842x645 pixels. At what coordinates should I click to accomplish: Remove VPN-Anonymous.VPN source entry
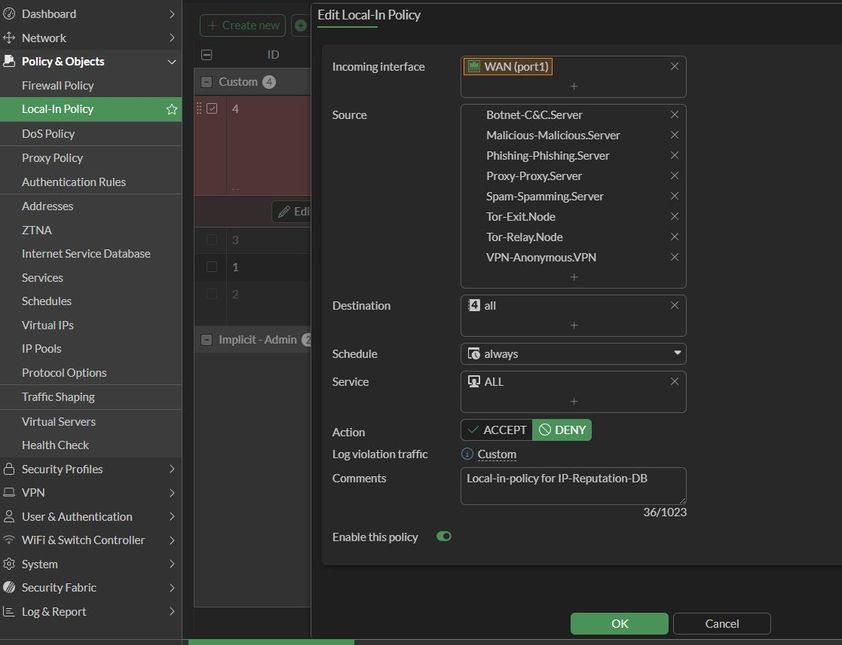674,258
